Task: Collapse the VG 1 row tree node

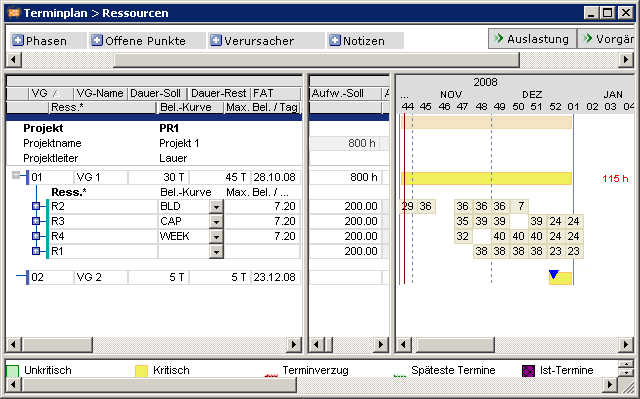Action: click(16, 176)
